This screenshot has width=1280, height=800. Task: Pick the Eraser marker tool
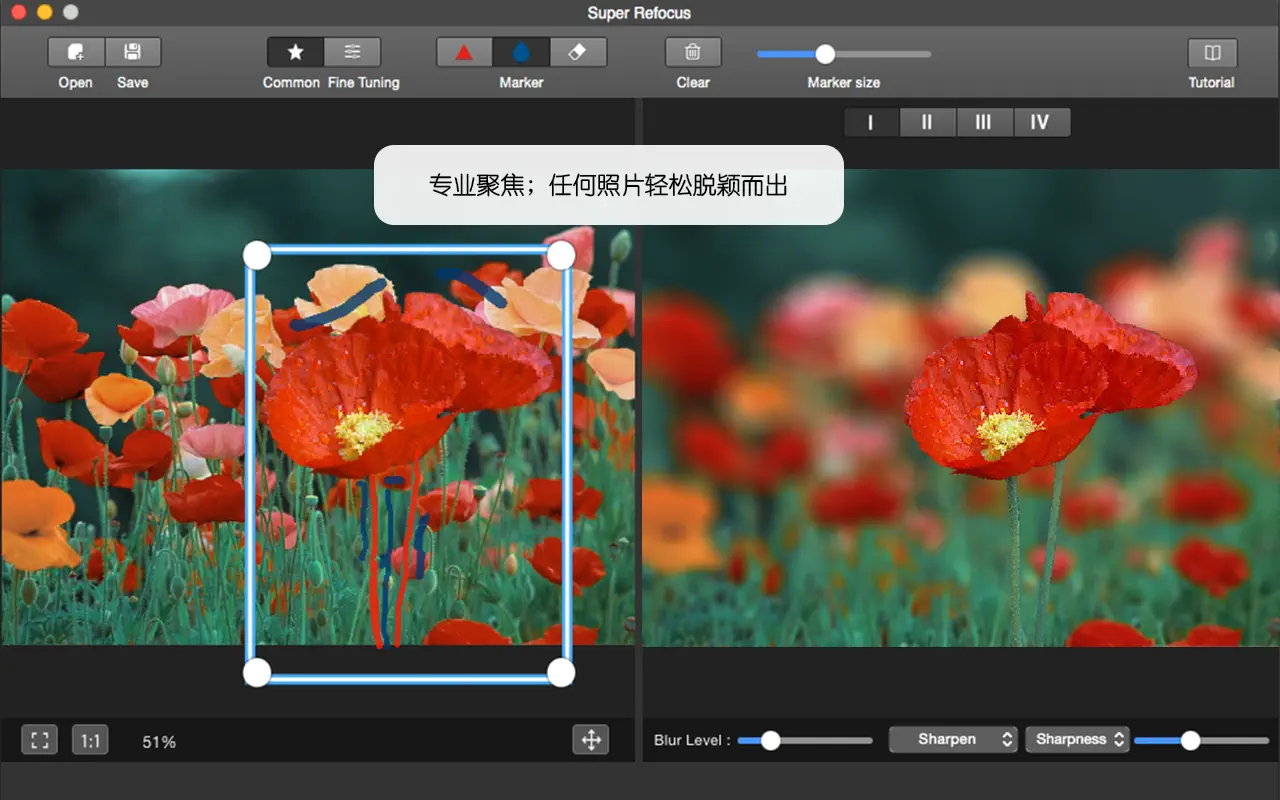tap(578, 51)
